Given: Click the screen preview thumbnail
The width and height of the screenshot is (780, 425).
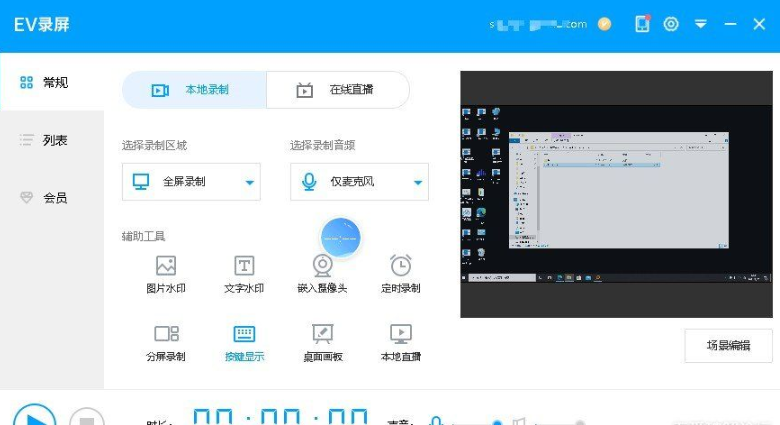Looking at the screenshot, I should [616, 194].
